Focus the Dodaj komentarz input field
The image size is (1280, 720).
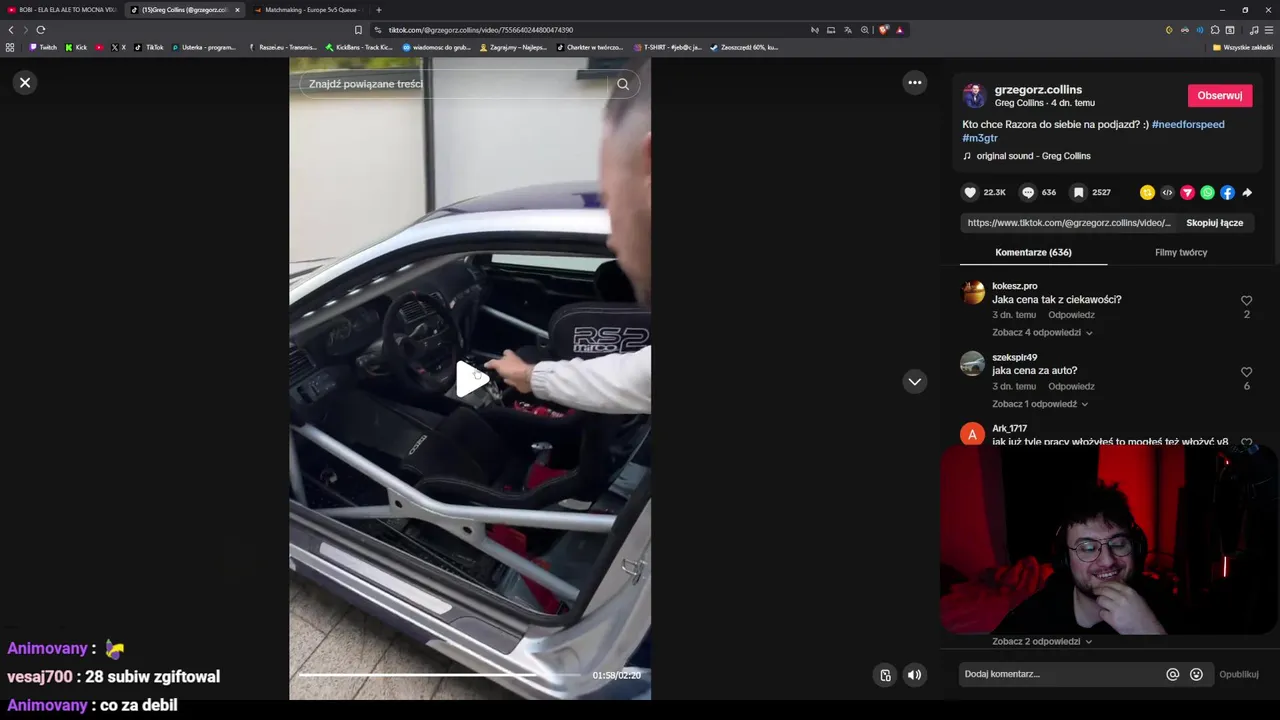1060,674
